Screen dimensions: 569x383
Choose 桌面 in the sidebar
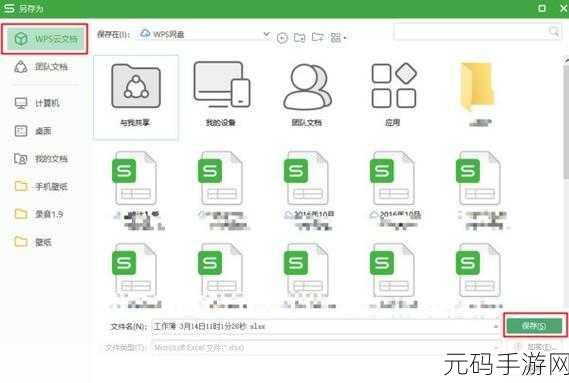point(33,131)
